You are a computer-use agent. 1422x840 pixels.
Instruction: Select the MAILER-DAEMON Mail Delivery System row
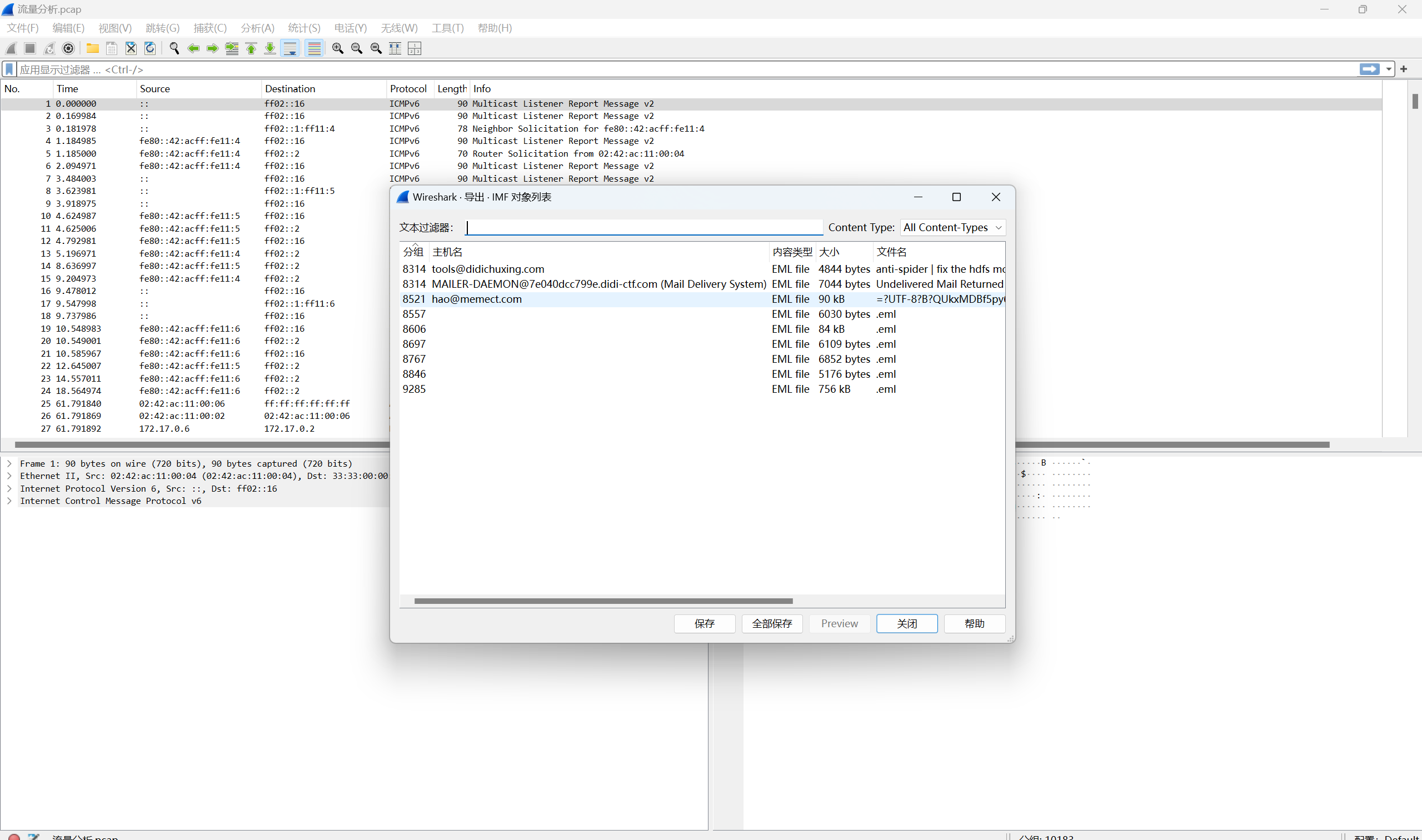pos(702,284)
